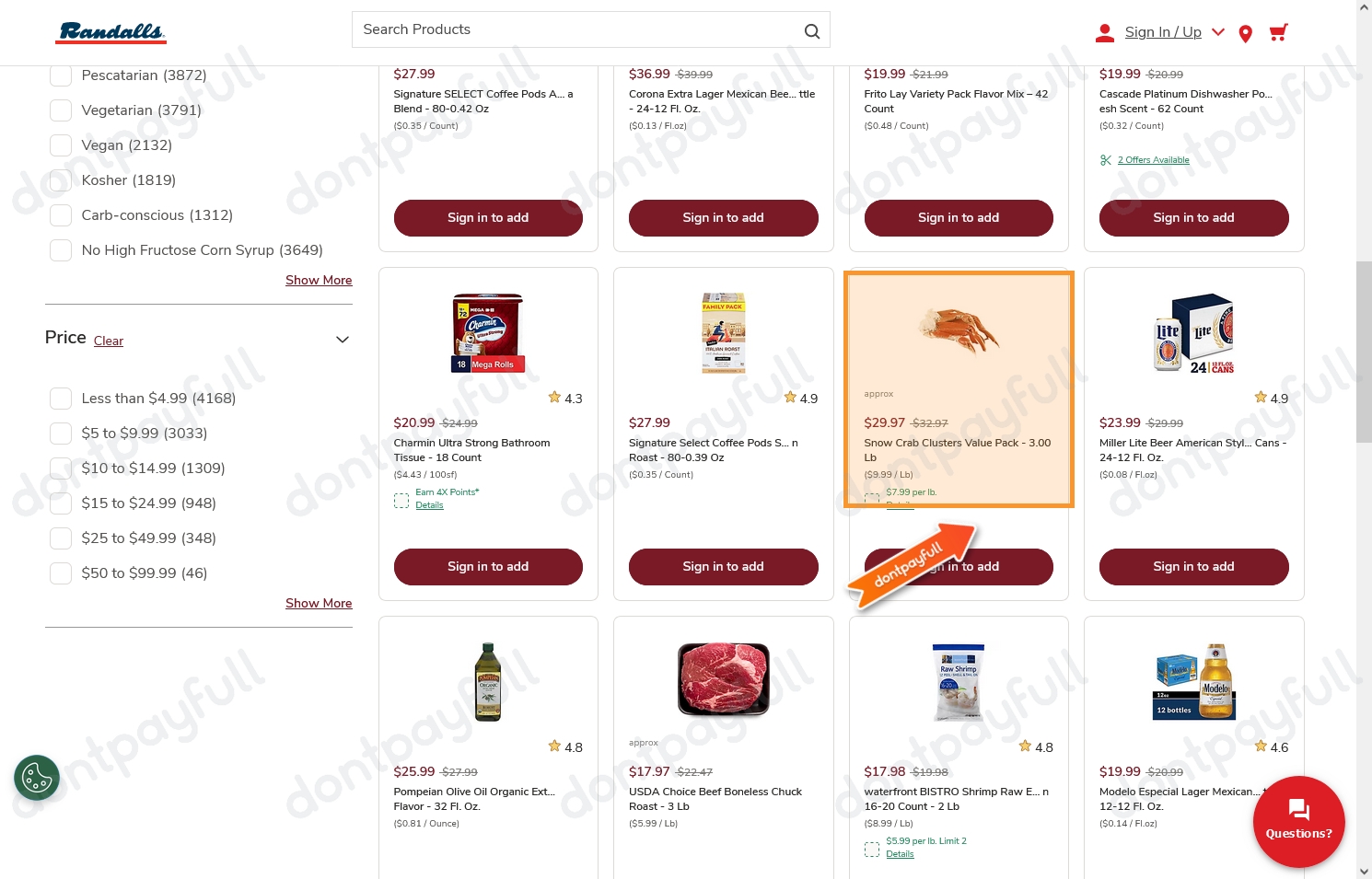
Task: Click the user account icon beside Sign In
Action: pos(1104,32)
